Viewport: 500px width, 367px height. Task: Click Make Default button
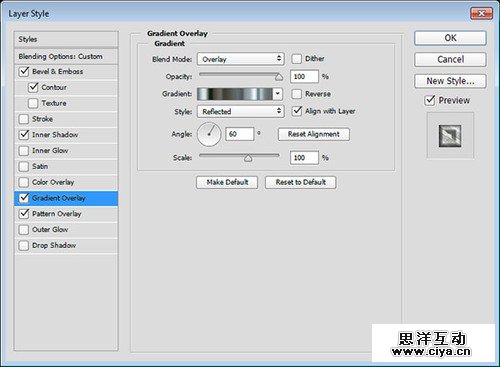click(227, 182)
